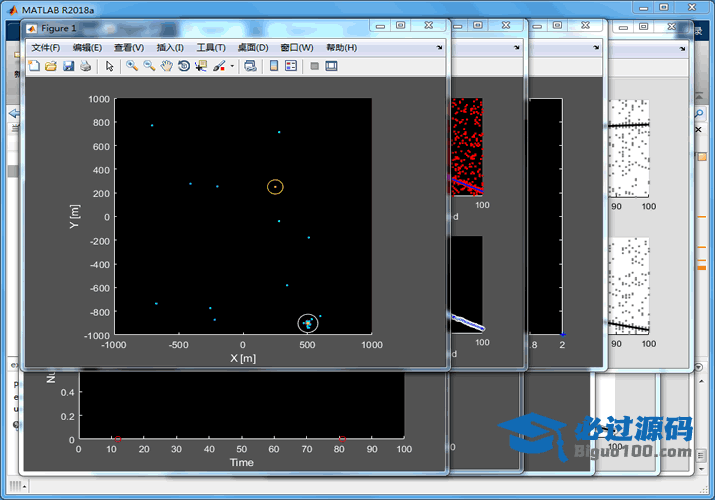Viewport: 715px width, 500px height.
Task: Click the small X close icon in MATLAB right panel
Action: pyautogui.click(x=698, y=130)
